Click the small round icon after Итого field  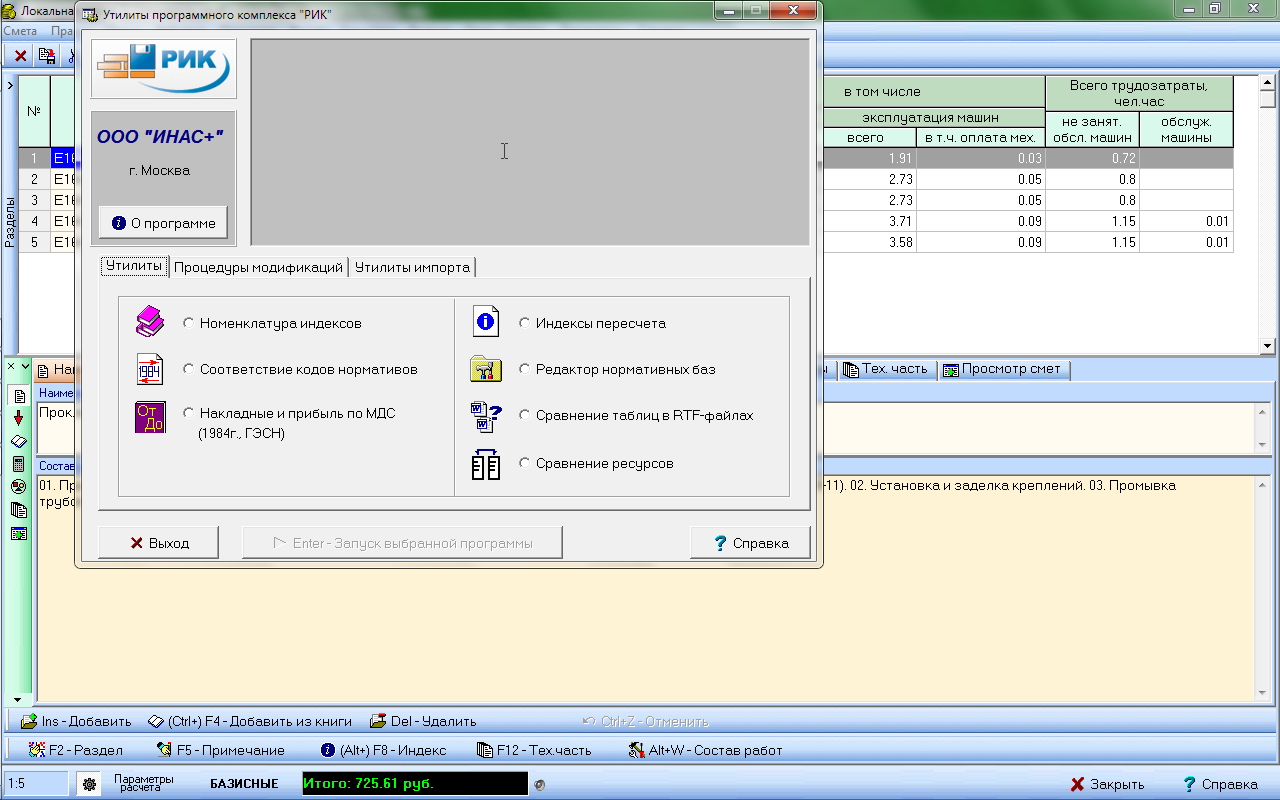(x=540, y=785)
